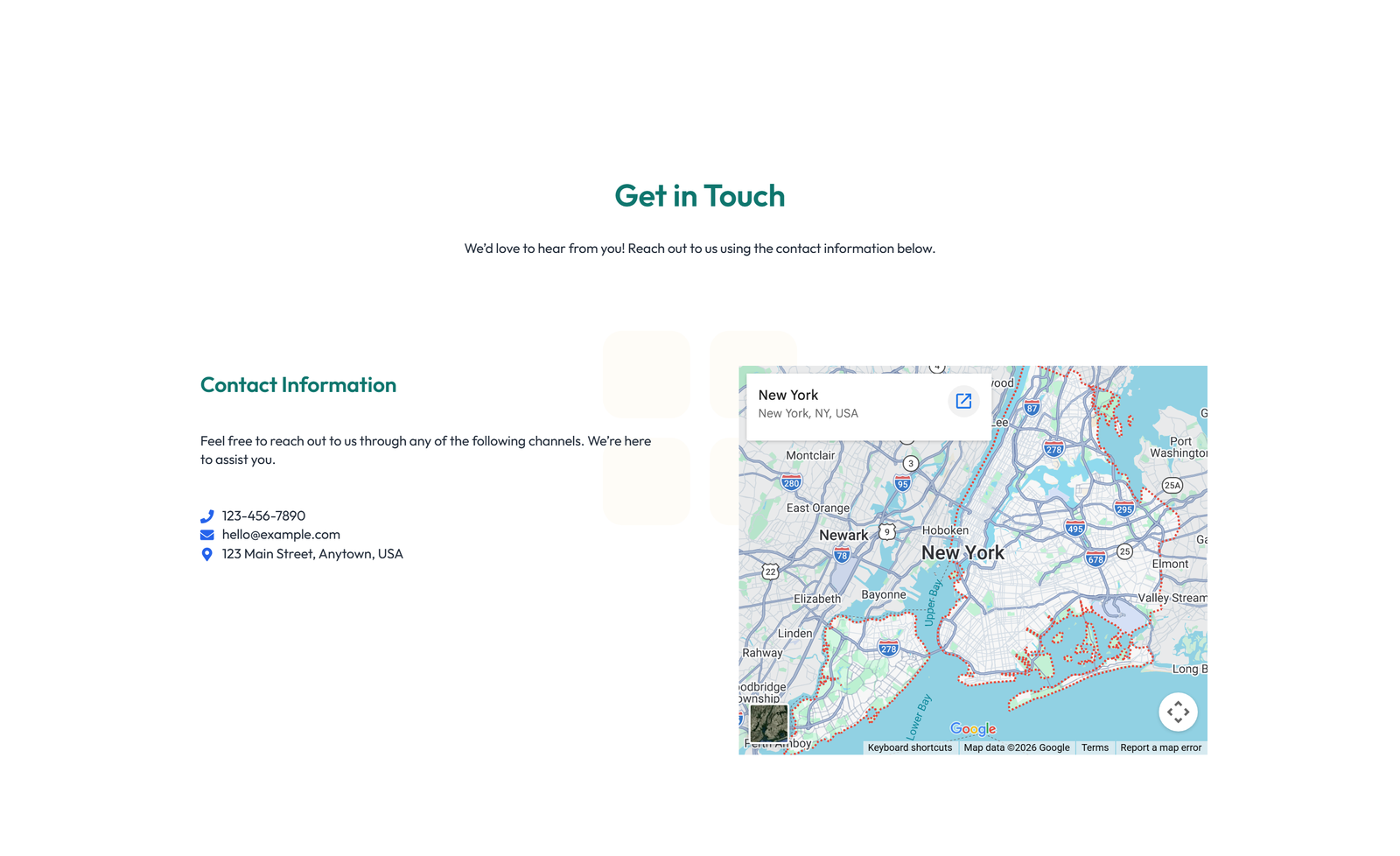Click the I-87 interstate shield on the map
This screenshot has height=856, width=1400.
pyautogui.click(x=1032, y=406)
